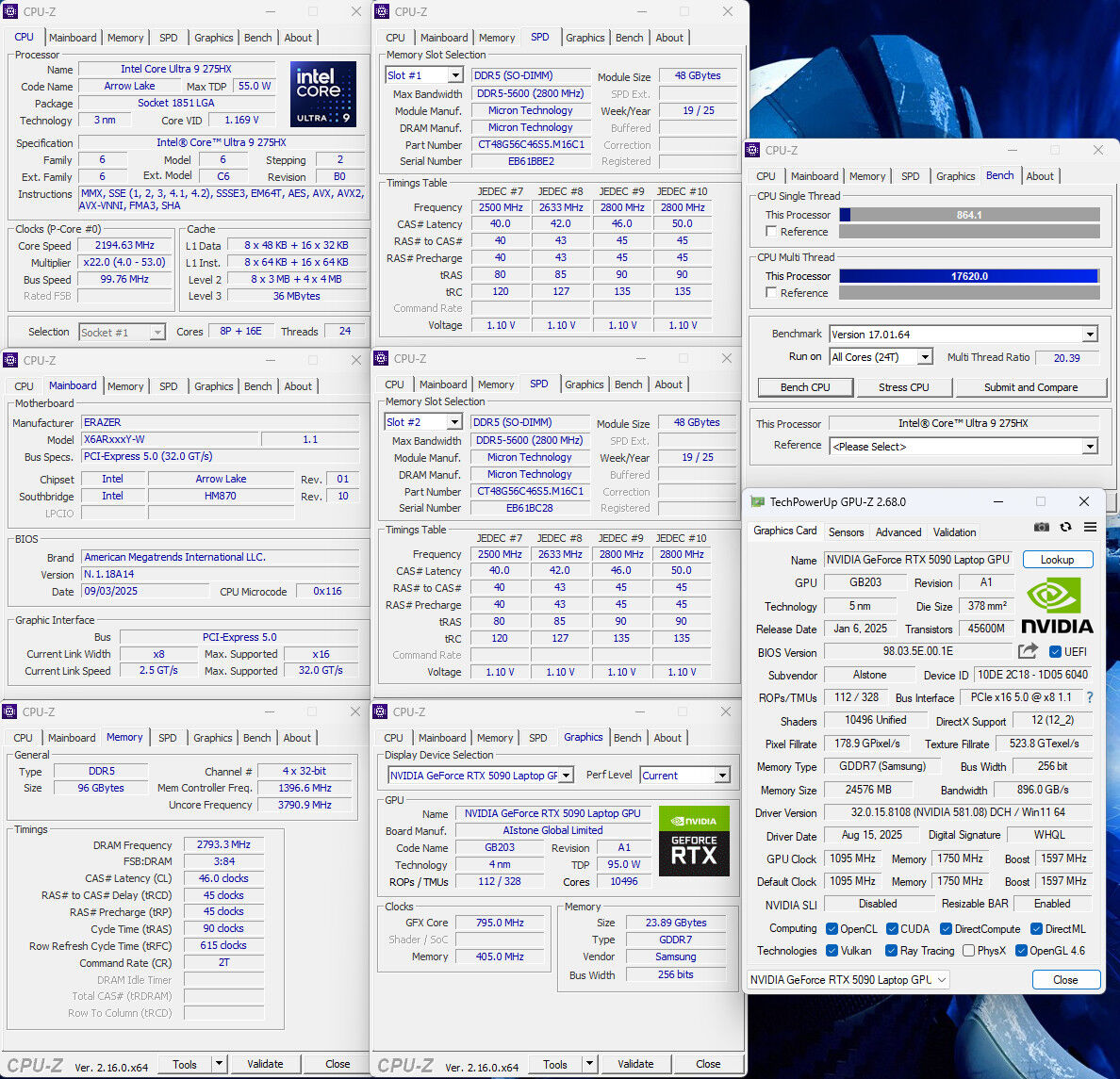Click the Bench CPU button

coord(805,387)
